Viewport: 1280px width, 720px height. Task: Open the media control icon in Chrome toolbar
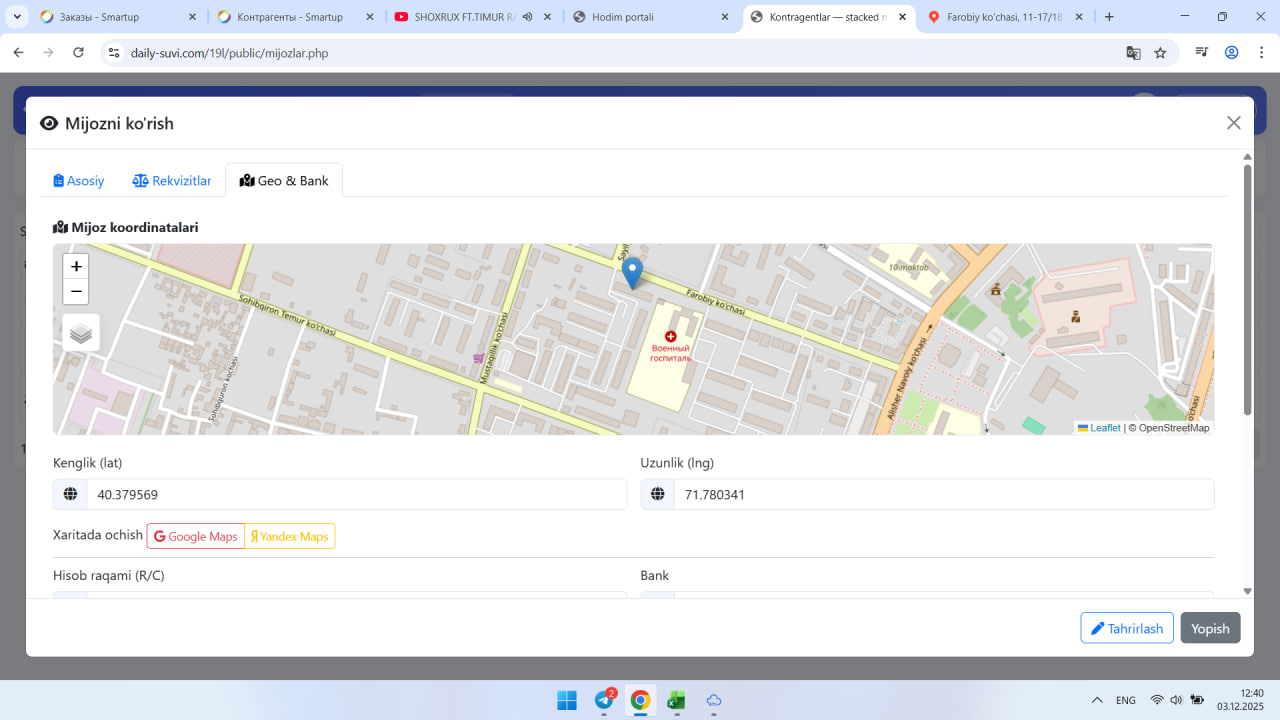tap(1202, 53)
